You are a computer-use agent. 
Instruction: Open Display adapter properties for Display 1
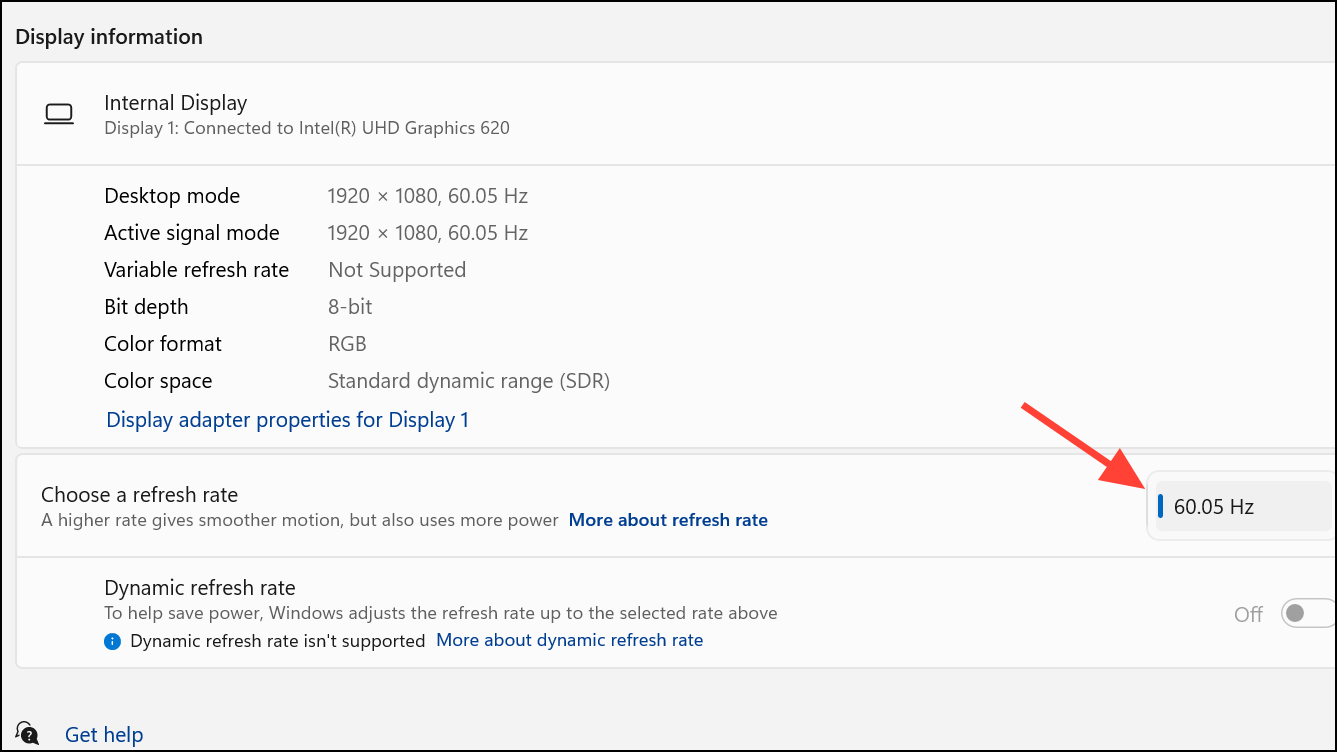pyautogui.click(x=287, y=420)
